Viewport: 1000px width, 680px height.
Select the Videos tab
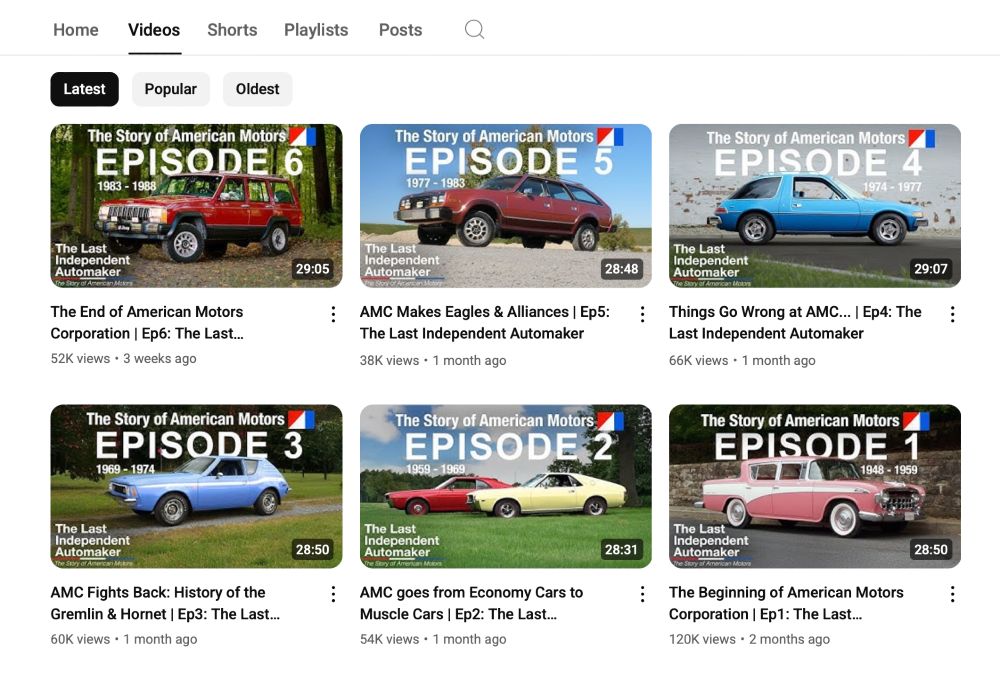[154, 30]
